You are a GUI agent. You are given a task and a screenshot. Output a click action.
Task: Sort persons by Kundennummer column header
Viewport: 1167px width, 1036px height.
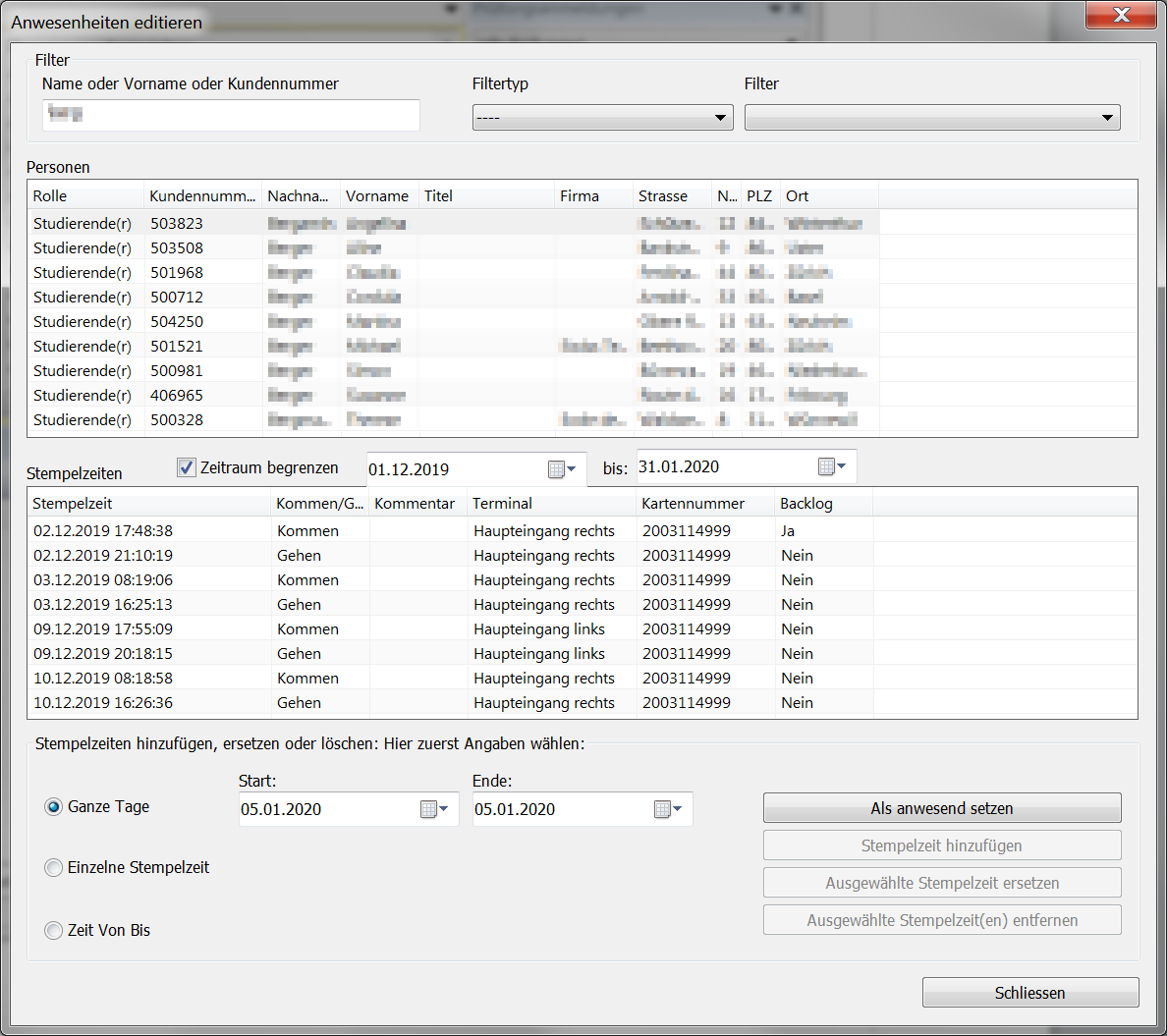coord(202,196)
